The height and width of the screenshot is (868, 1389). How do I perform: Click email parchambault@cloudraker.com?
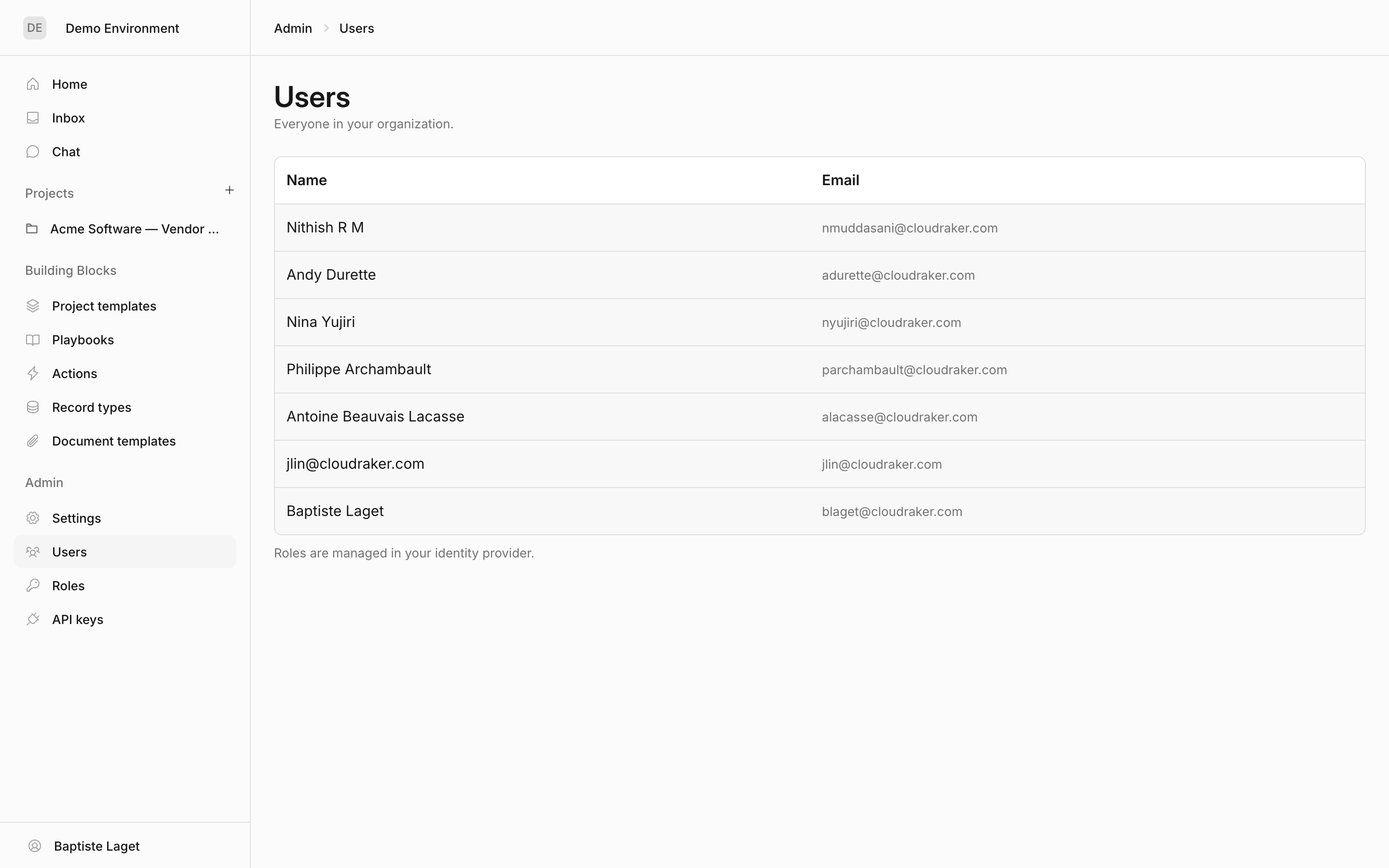point(914,370)
